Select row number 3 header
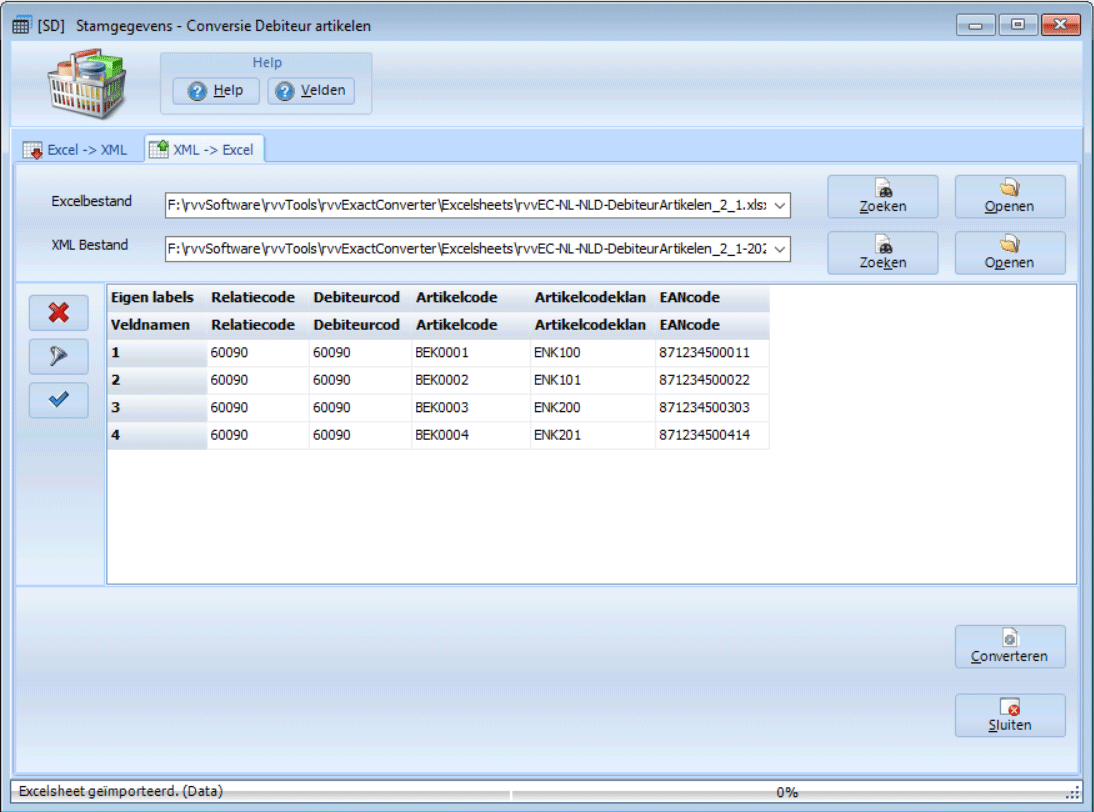 [x=157, y=407]
